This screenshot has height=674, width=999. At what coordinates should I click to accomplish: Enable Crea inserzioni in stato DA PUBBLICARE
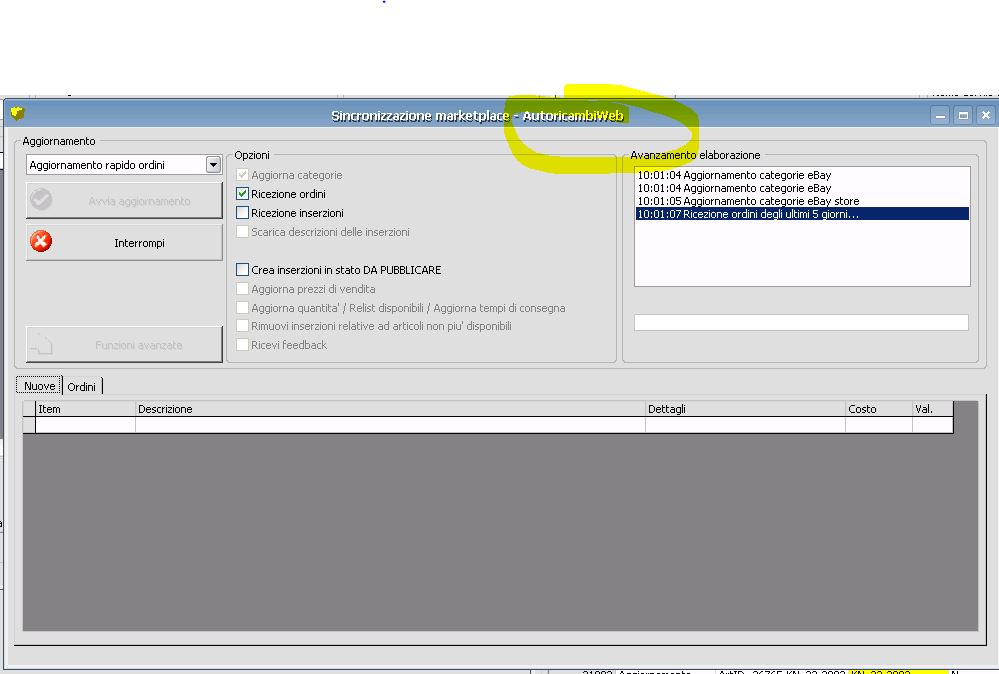coord(242,269)
